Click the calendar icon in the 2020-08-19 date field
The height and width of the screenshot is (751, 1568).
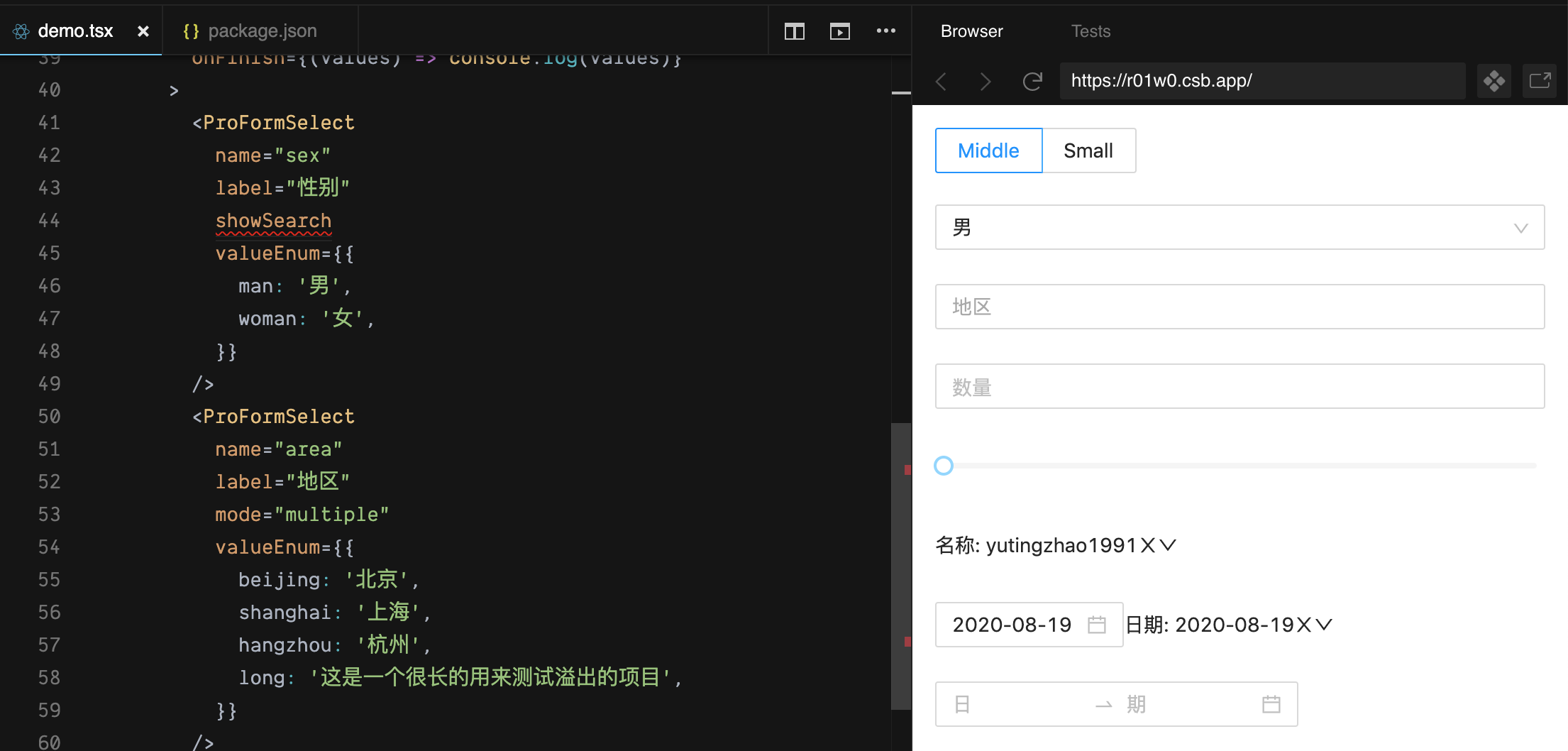[x=1098, y=625]
